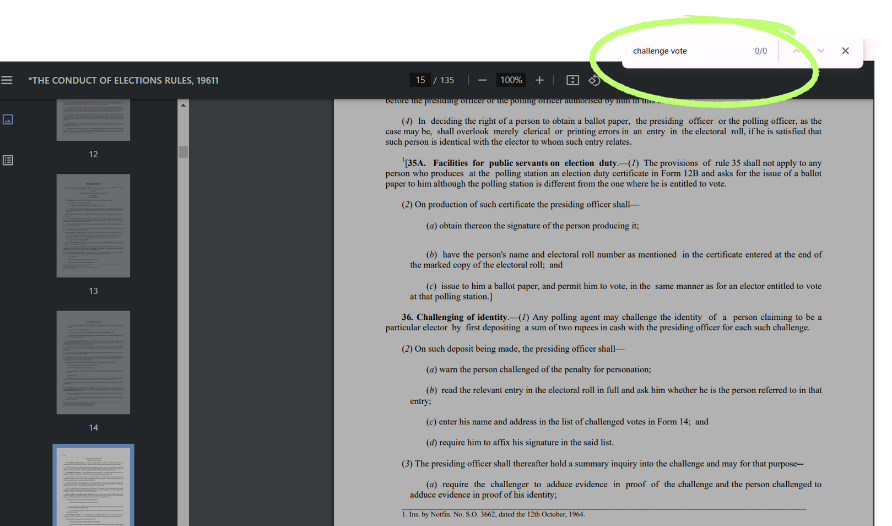Select page 14 thumbnail

93,361
